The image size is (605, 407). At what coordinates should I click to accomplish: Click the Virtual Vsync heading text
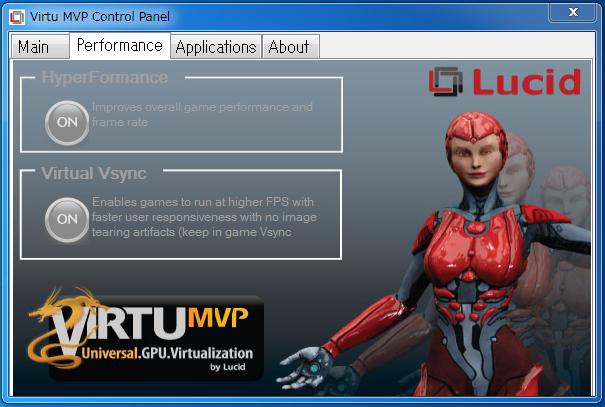click(94, 173)
